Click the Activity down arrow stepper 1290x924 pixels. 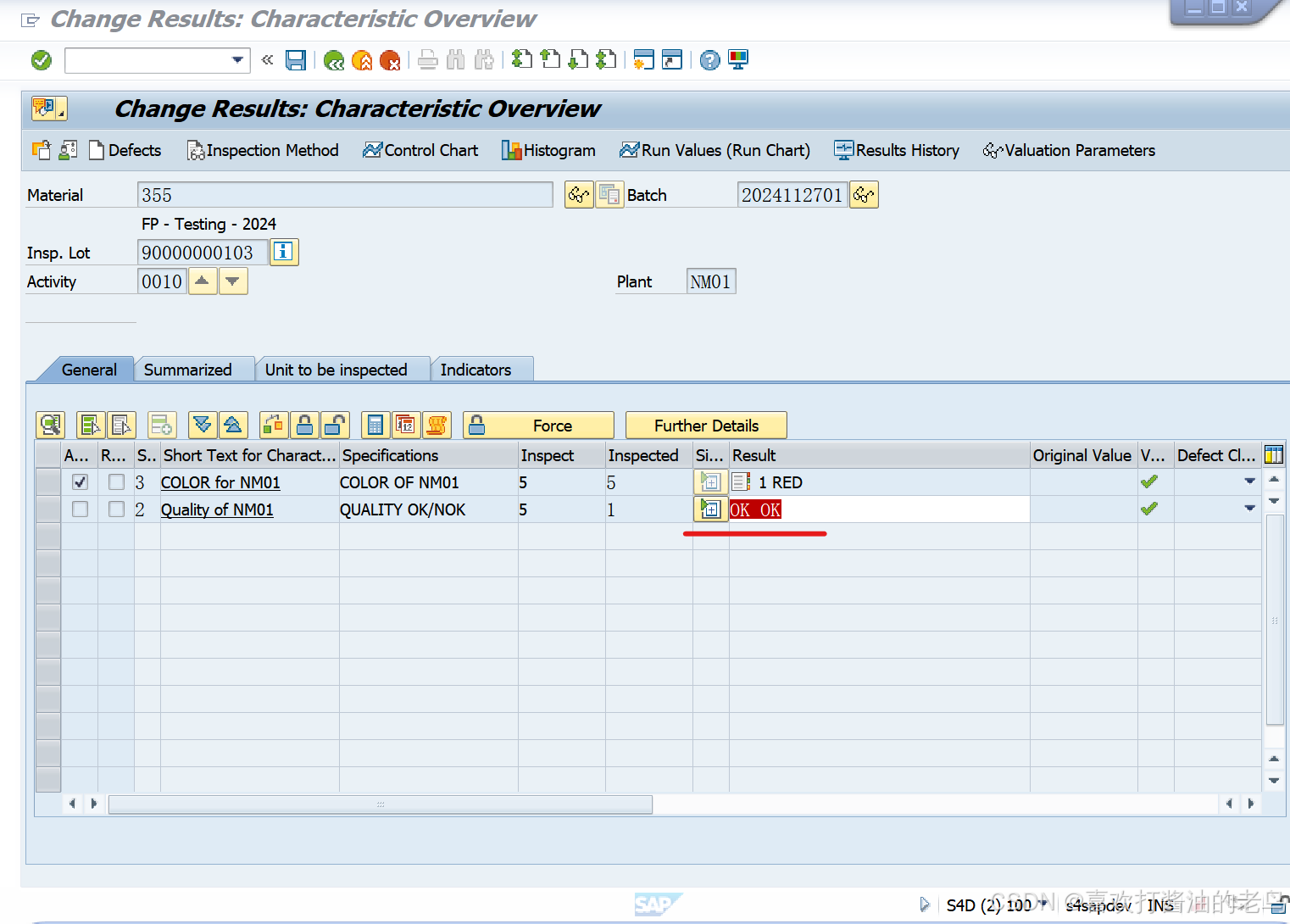(x=232, y=281)
